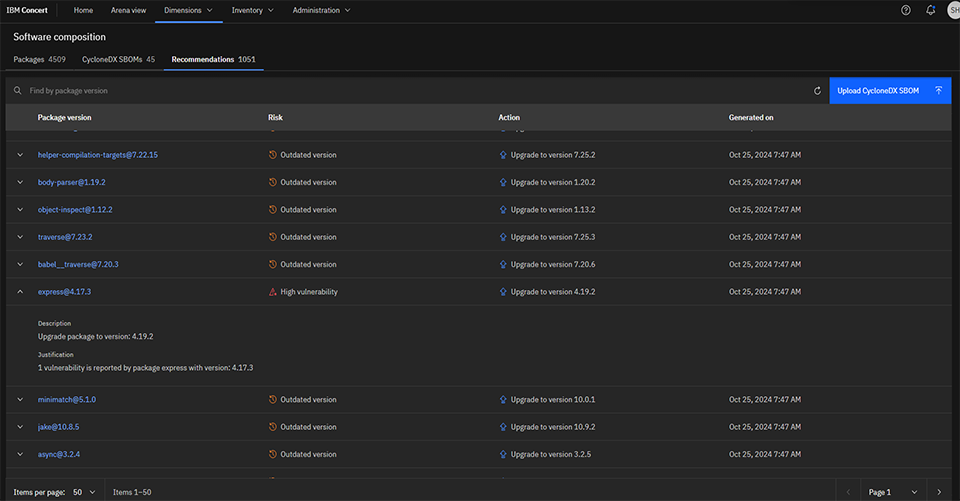Open the Inventory menu

coord(253,10)
